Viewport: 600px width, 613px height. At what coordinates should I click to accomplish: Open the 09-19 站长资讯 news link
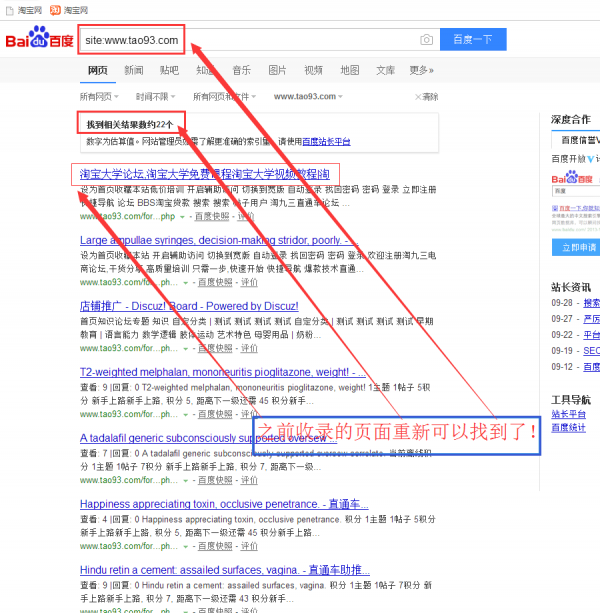tap(592, 351)
